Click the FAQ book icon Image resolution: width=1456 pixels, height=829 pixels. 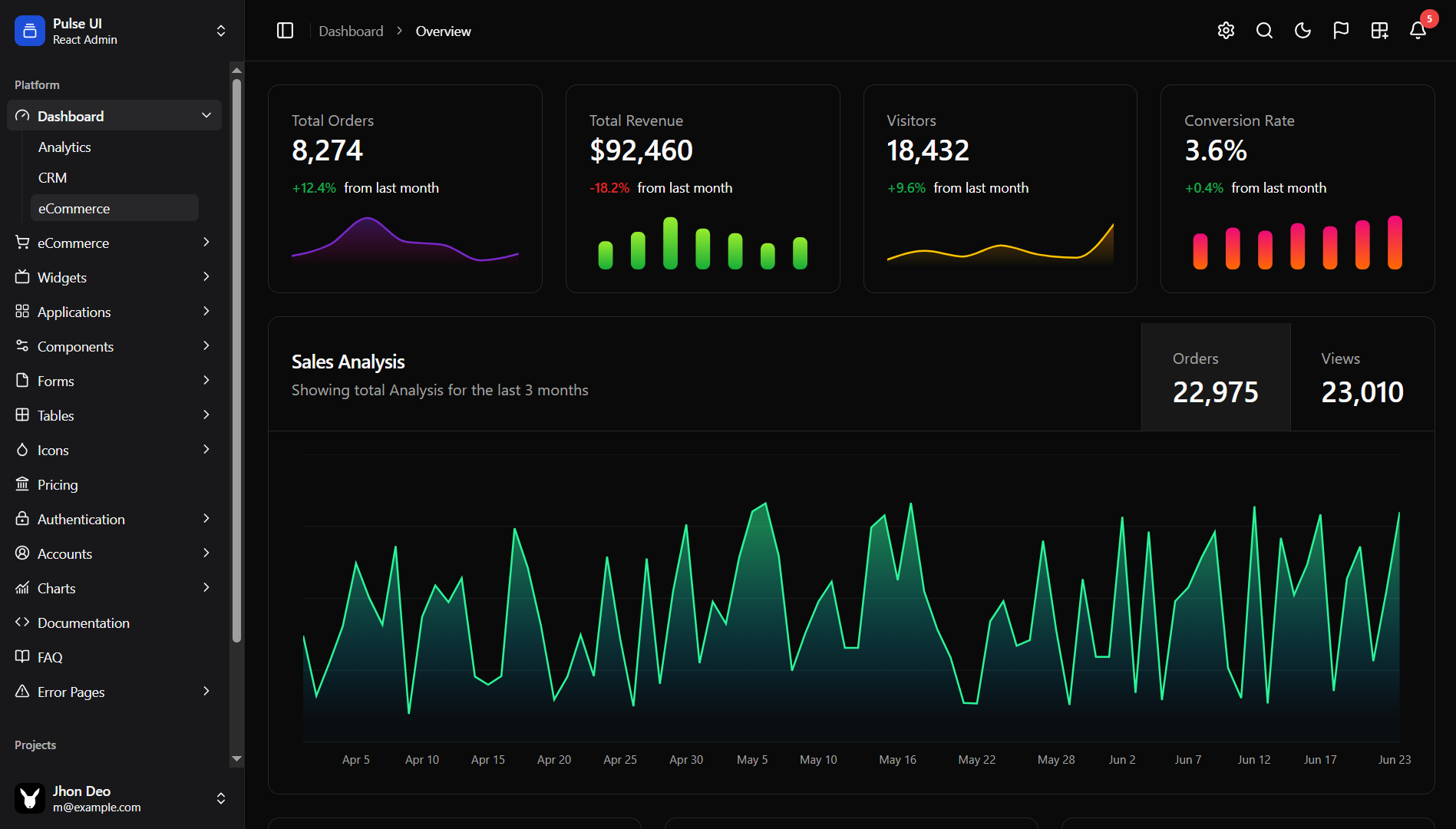point(22,657)
